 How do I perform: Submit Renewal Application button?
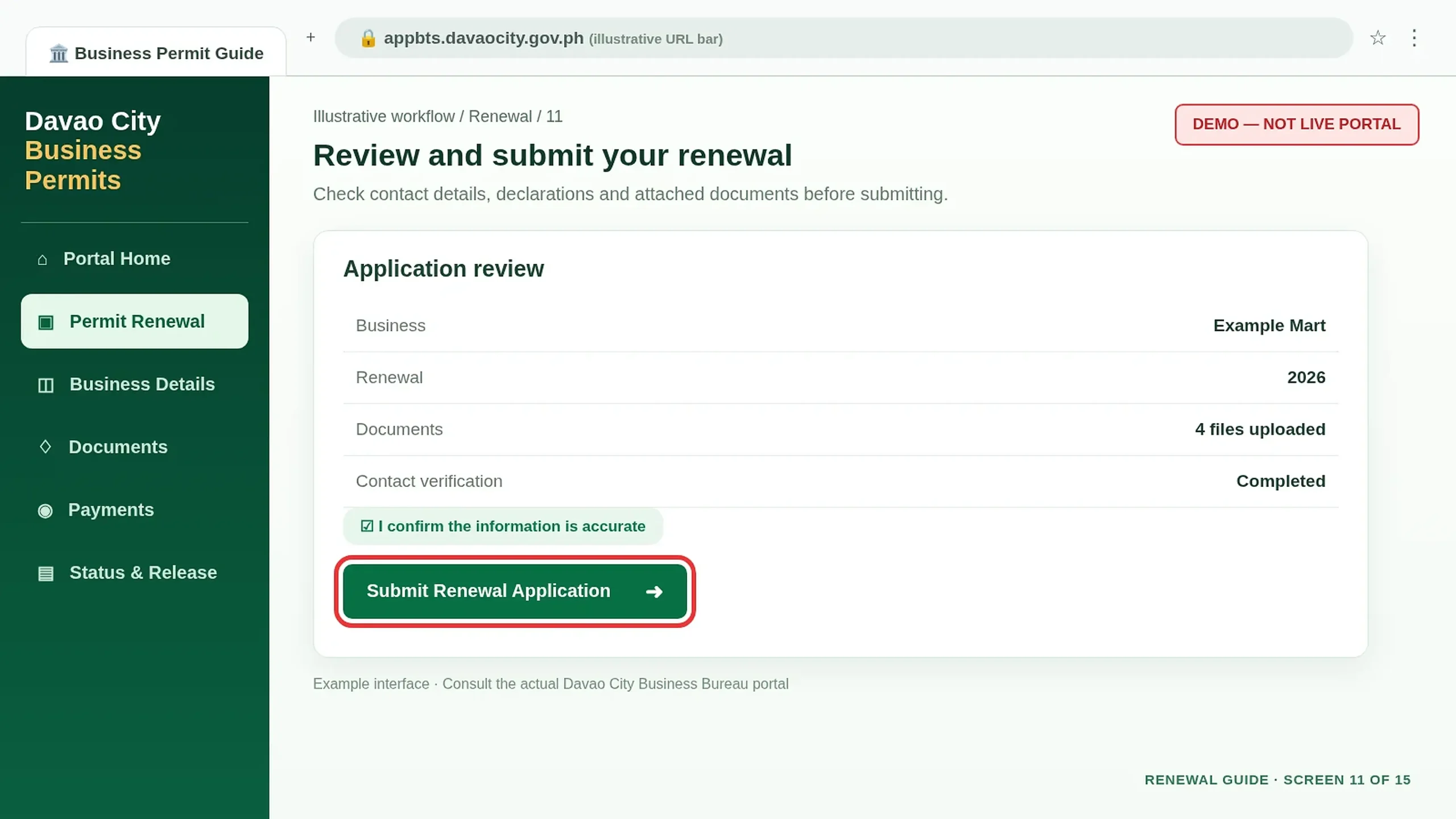[515, 591]
